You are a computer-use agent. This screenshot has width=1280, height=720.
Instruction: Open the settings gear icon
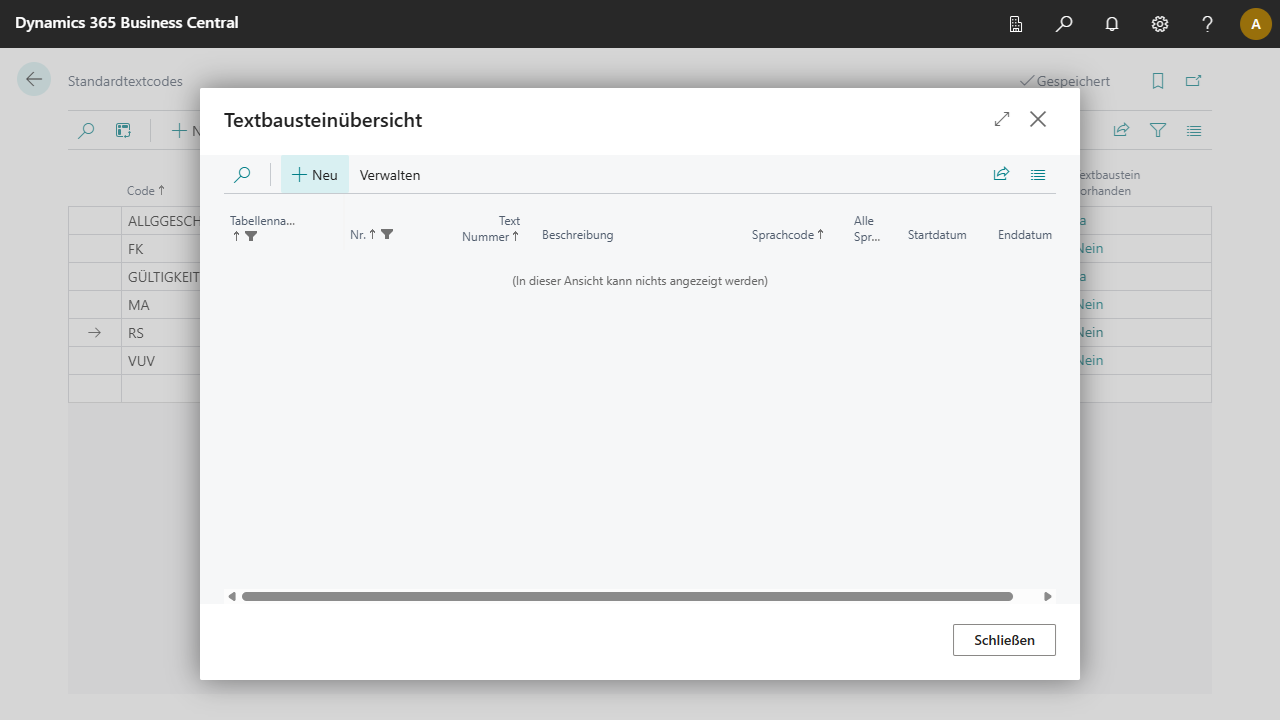pyautogui.click(x=1160, y=24)
